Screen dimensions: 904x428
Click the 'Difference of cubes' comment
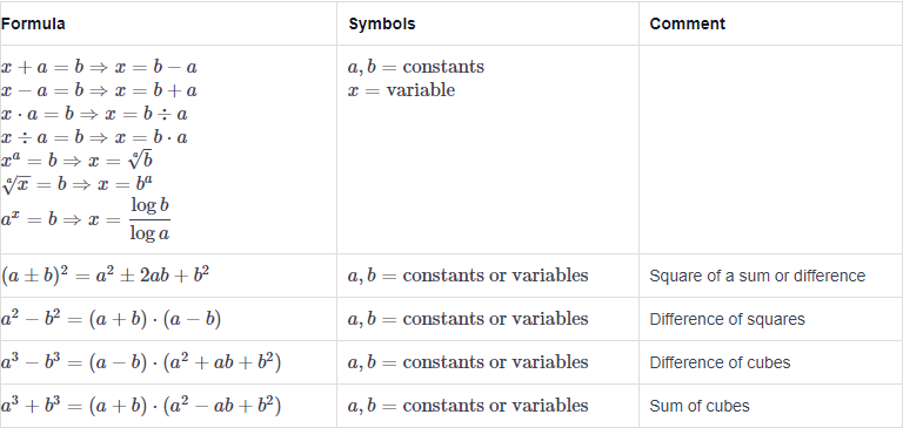(x=720, y=363)
